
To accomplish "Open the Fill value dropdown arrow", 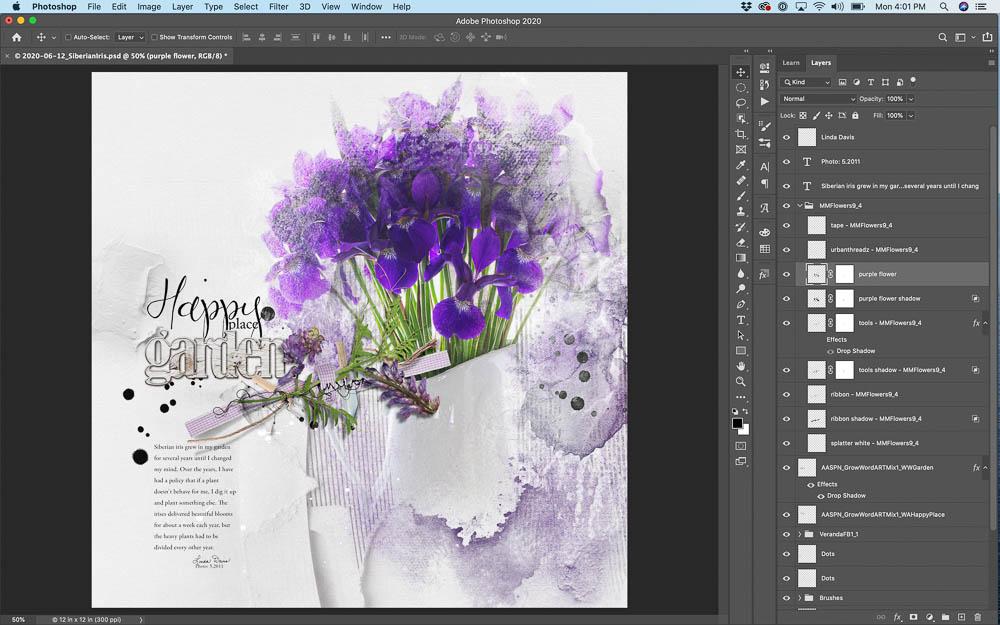I will tap(911, 115).
